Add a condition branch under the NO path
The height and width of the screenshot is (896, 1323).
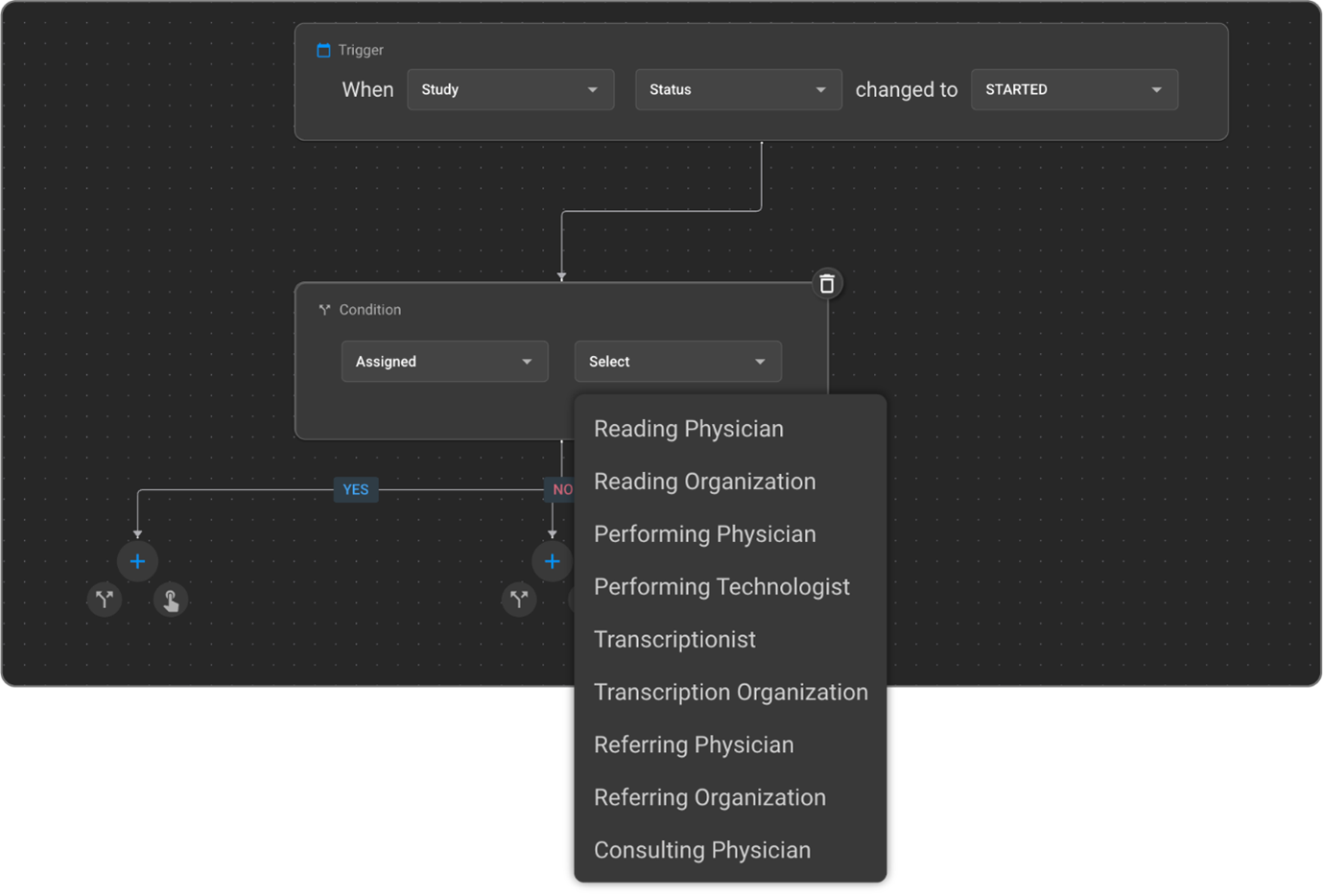pyautogui.click(x=519, y=600)
